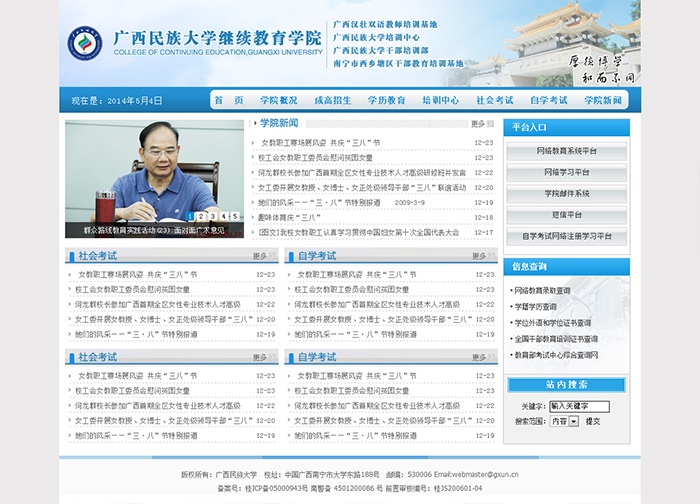Open the 短信平台 button

(x=567, y=215)
